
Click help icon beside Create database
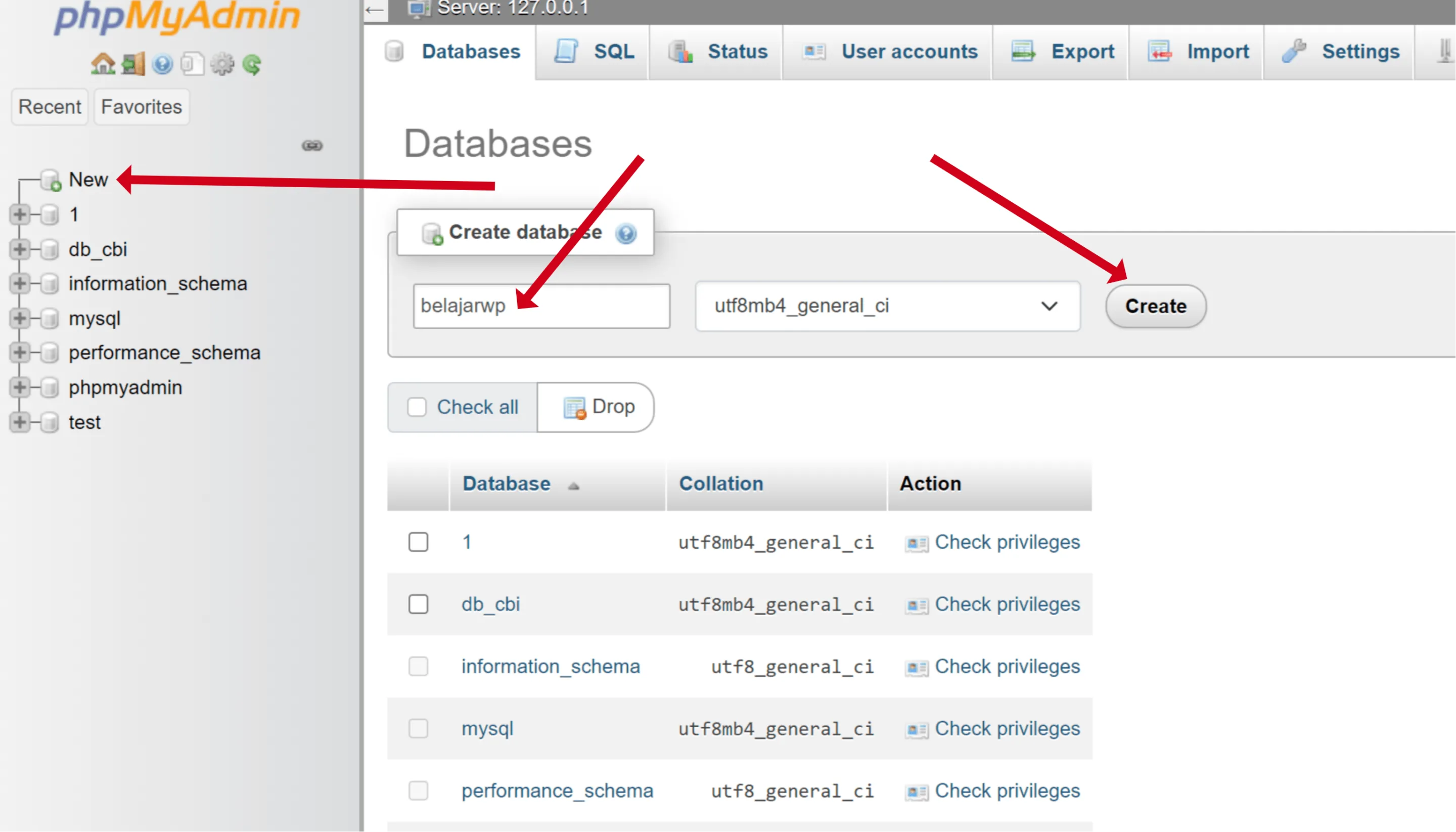pyautogui.click(x=626, y=233)
